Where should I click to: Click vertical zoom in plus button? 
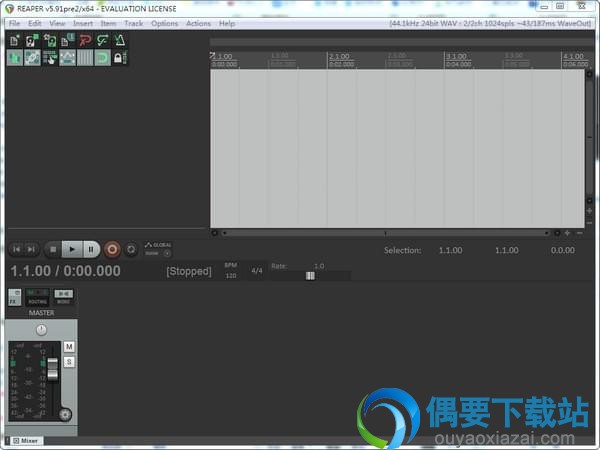[x=589, y=211]
